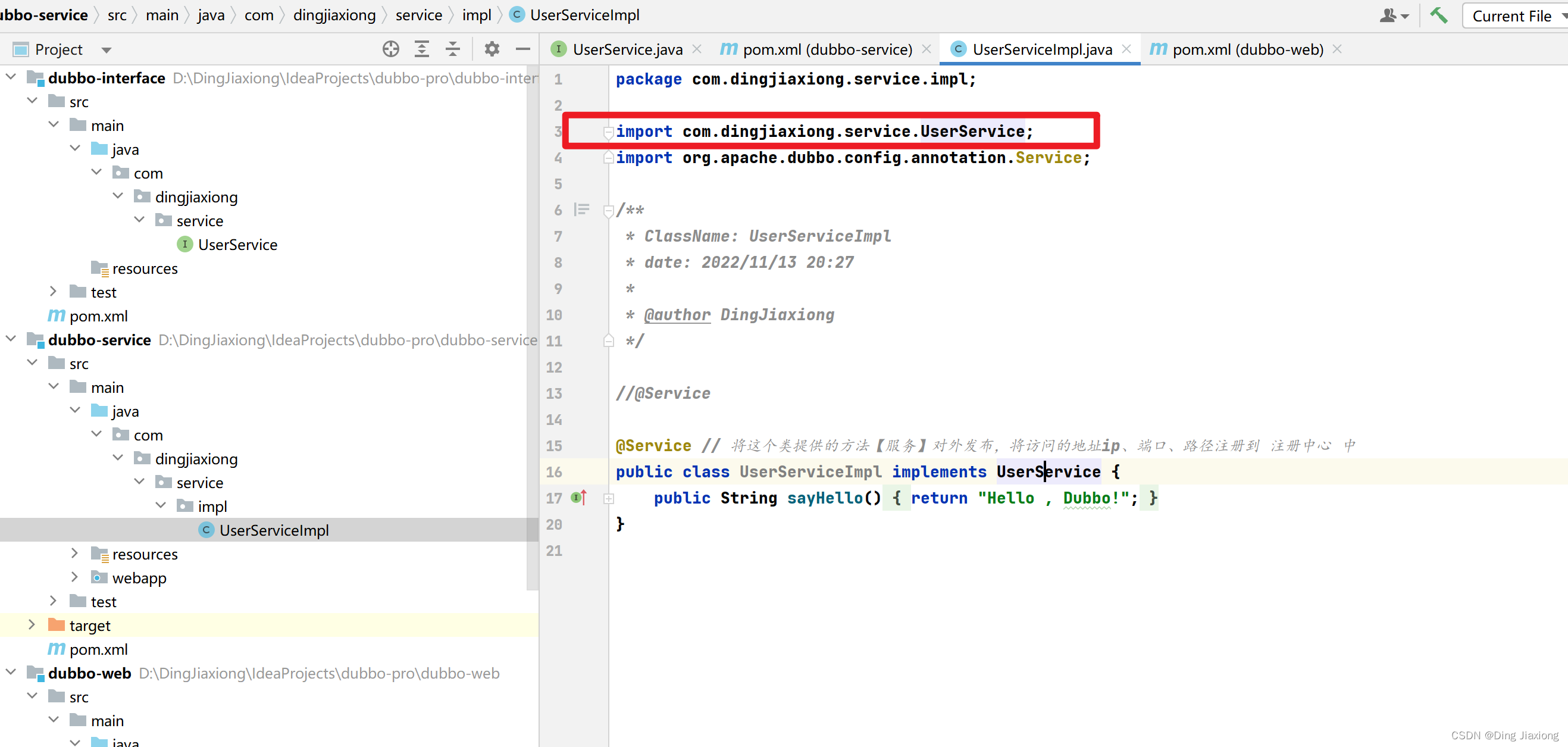Hide the Project tool window
The width and height of the screenshot is (1568, 747).
(x=523, y=49)
